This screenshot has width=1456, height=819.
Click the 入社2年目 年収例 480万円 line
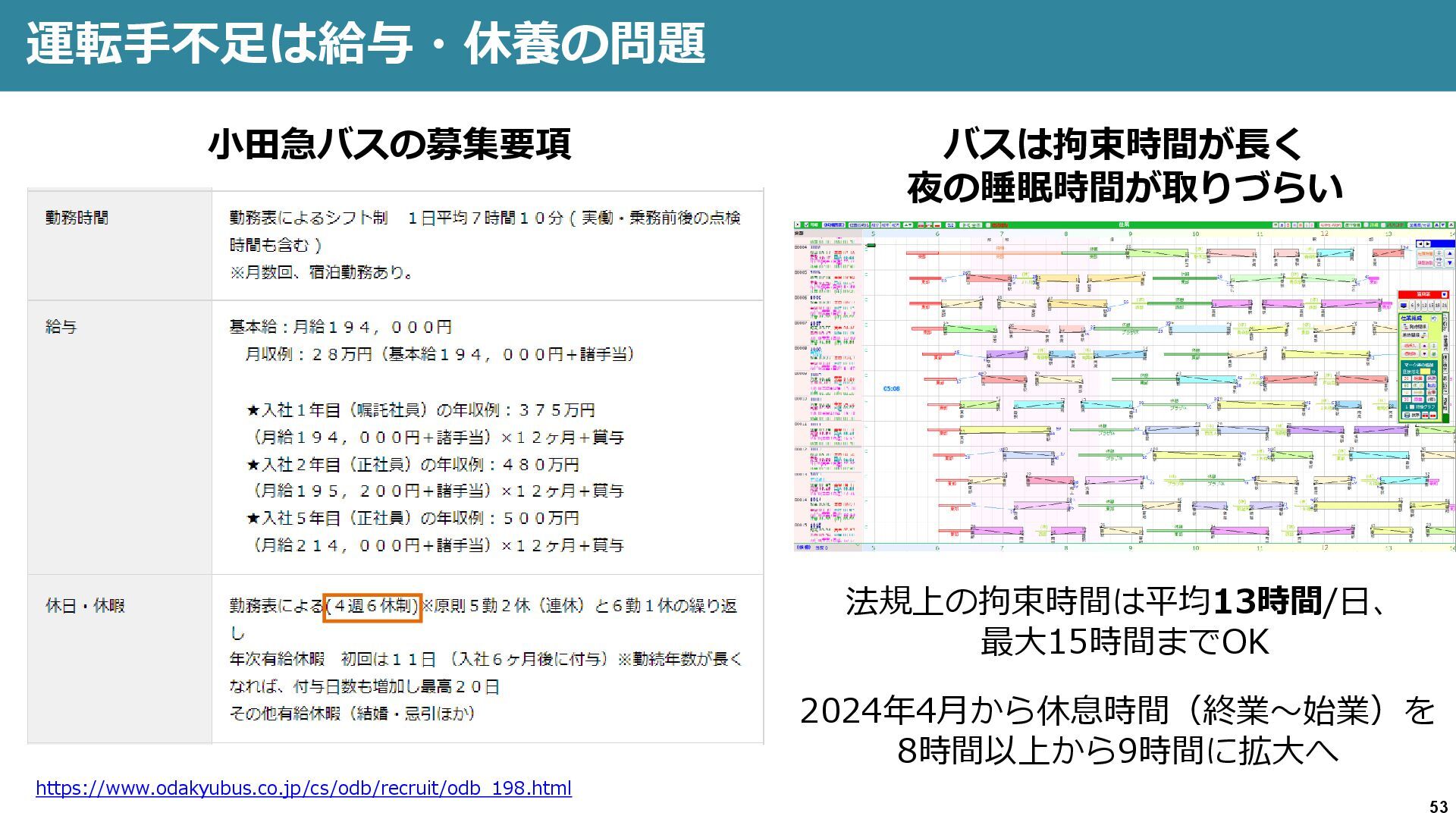(x=413, y=464)
